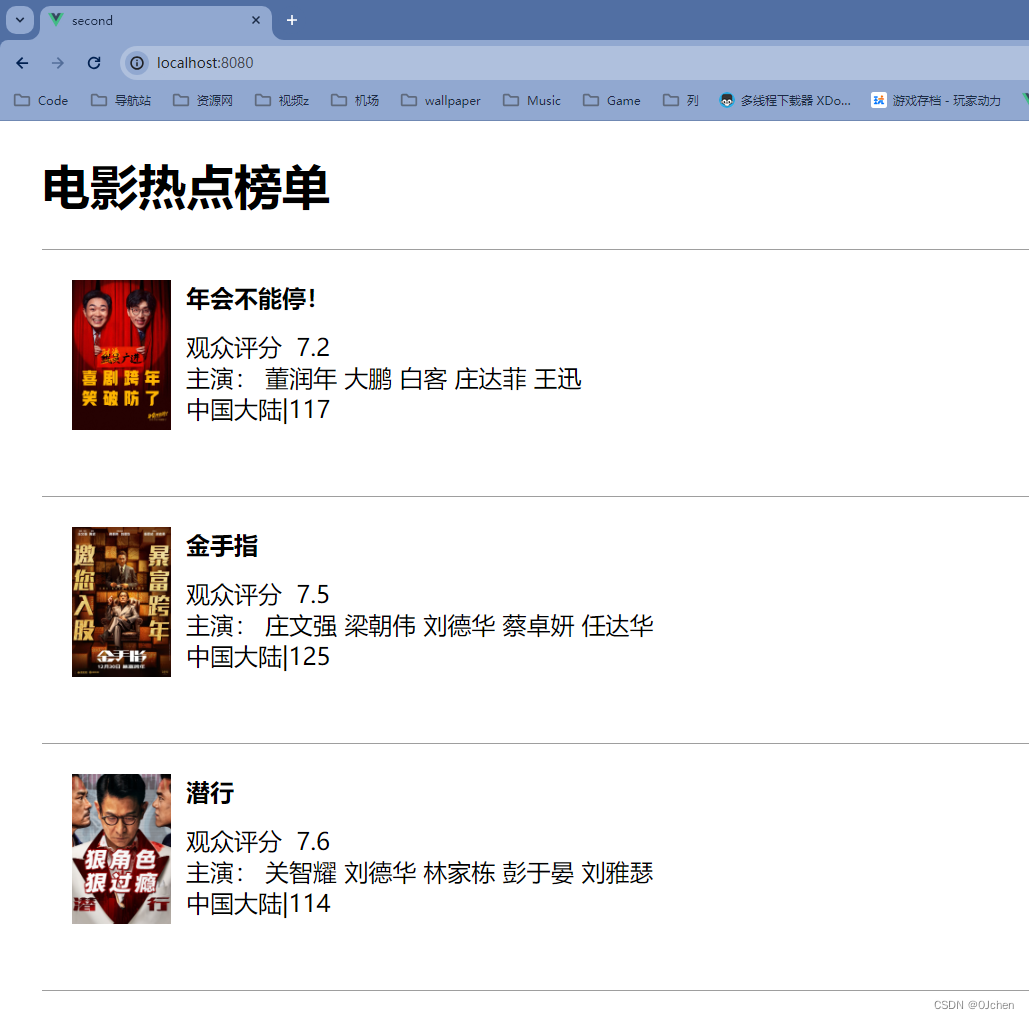1029x1019 pixels.
Task: Open a new tab with plus button
Action: 292,20
